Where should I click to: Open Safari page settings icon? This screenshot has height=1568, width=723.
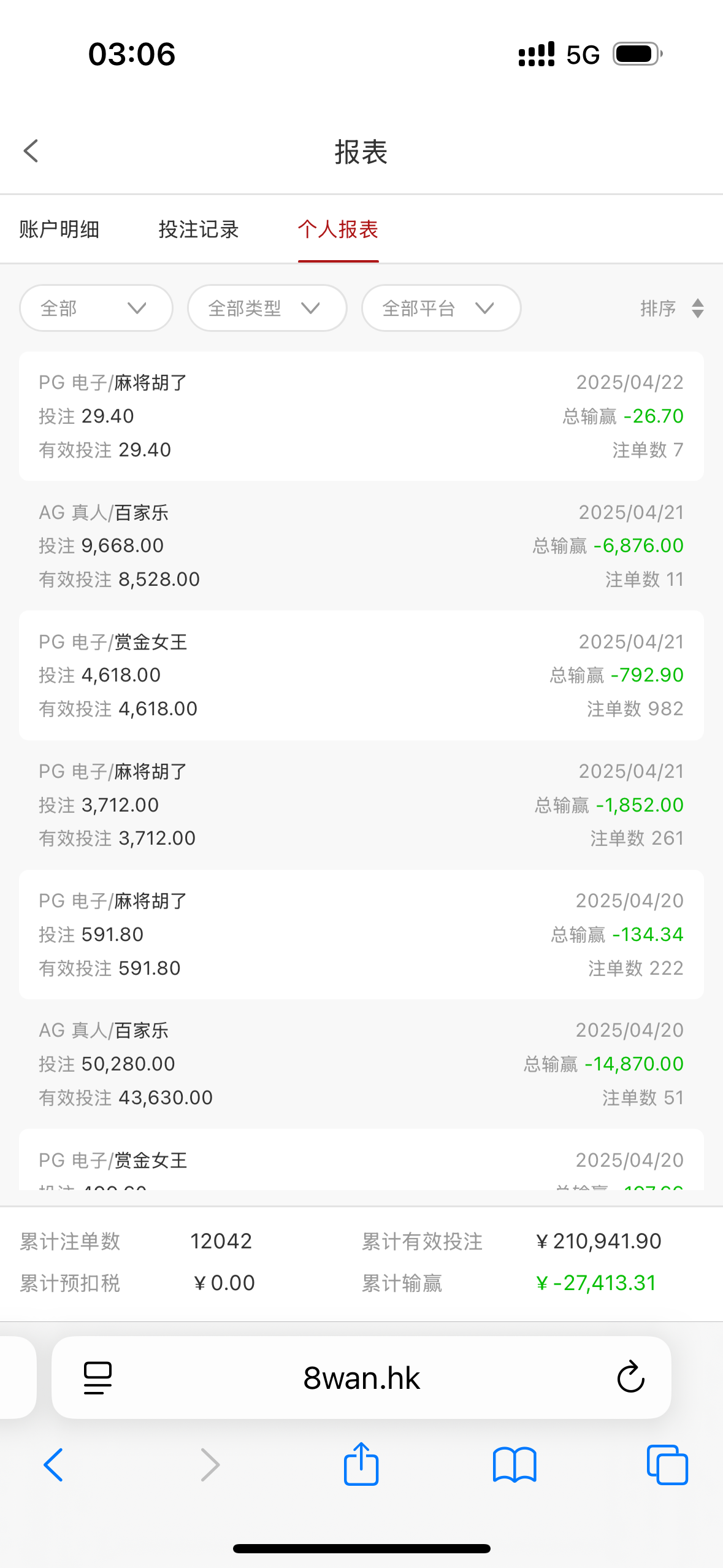(x=98, y=1378)
